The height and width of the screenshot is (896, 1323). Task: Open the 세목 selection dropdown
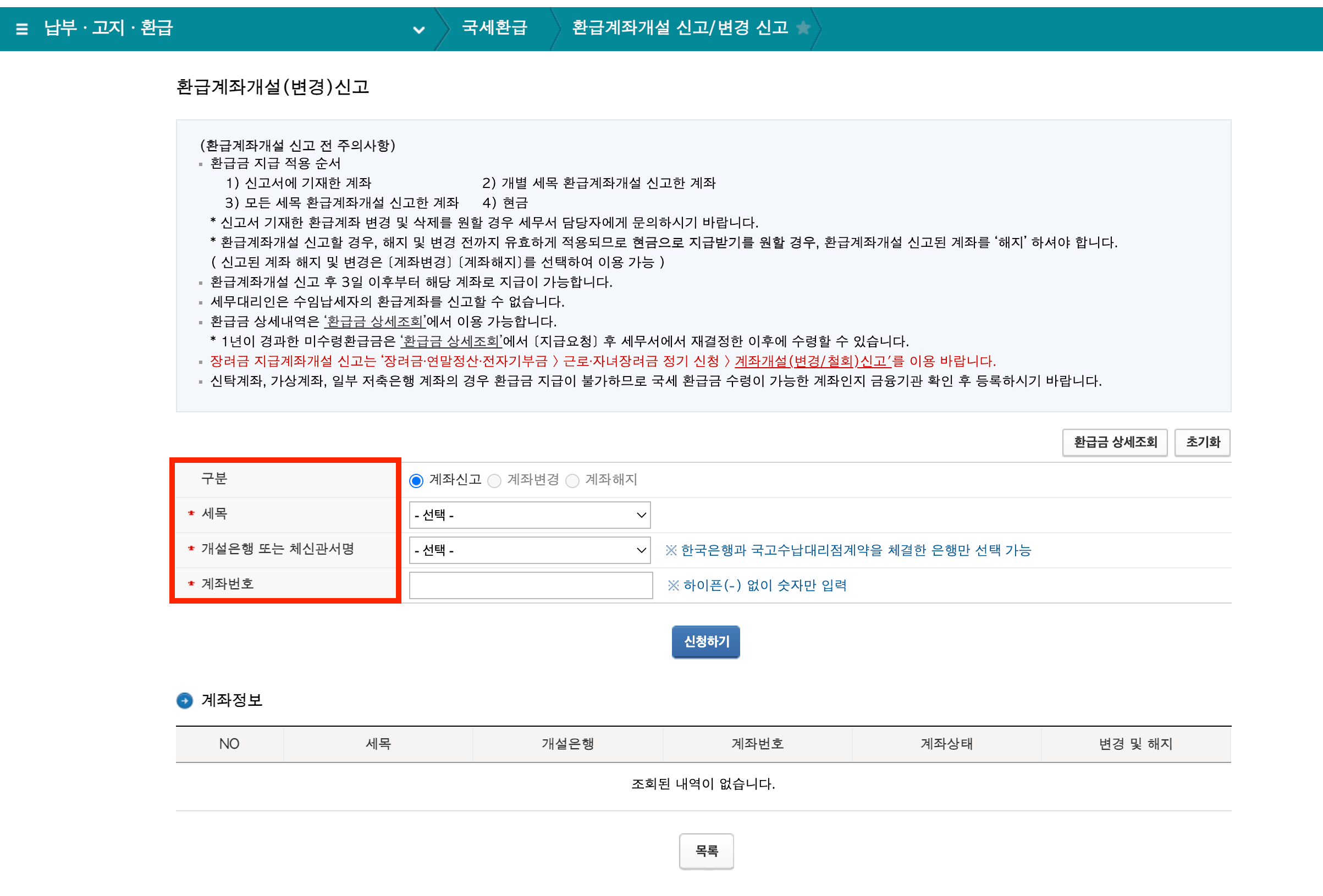coord(530,515)
